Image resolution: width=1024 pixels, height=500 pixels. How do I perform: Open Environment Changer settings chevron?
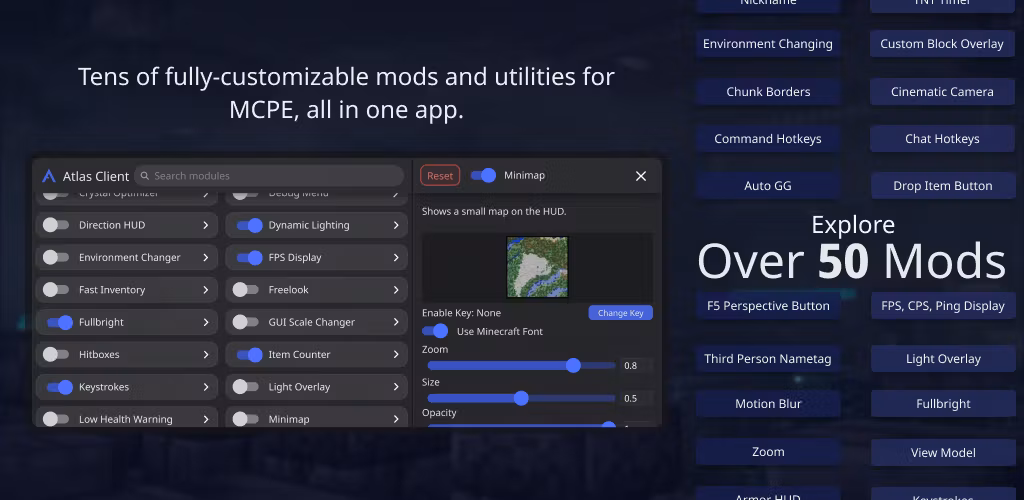[206, 257]
